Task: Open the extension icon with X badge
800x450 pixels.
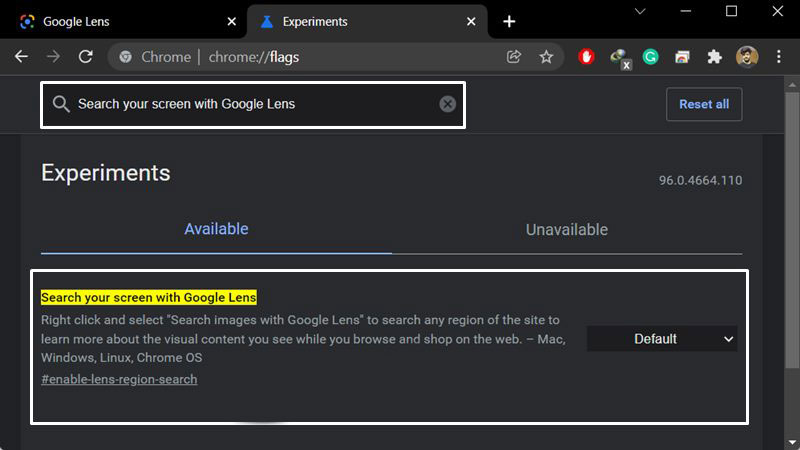Action: click(x=620, y=58)
